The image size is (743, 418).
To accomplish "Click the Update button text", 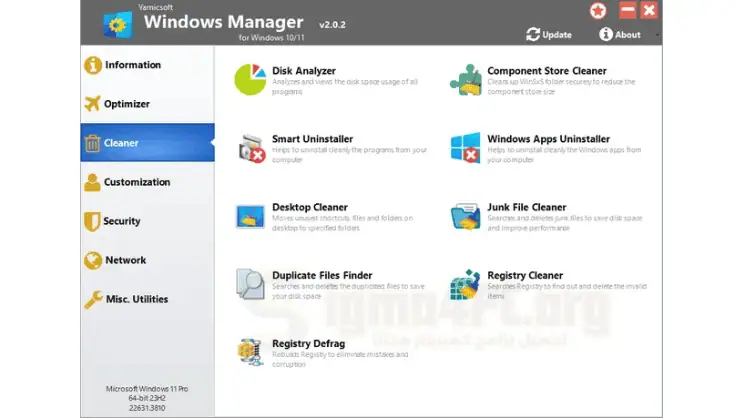I will tap(557, 35).
